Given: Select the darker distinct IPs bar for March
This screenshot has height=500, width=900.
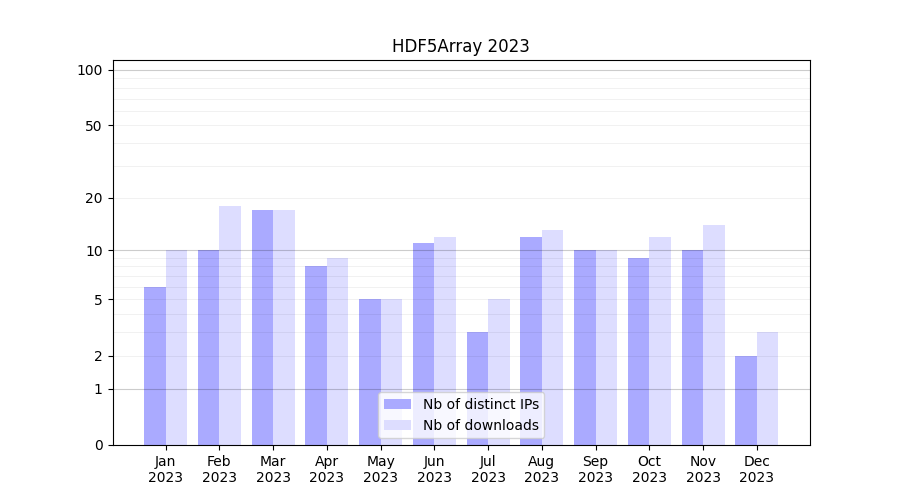Looking at the screenshot, I should click(262, 327).
